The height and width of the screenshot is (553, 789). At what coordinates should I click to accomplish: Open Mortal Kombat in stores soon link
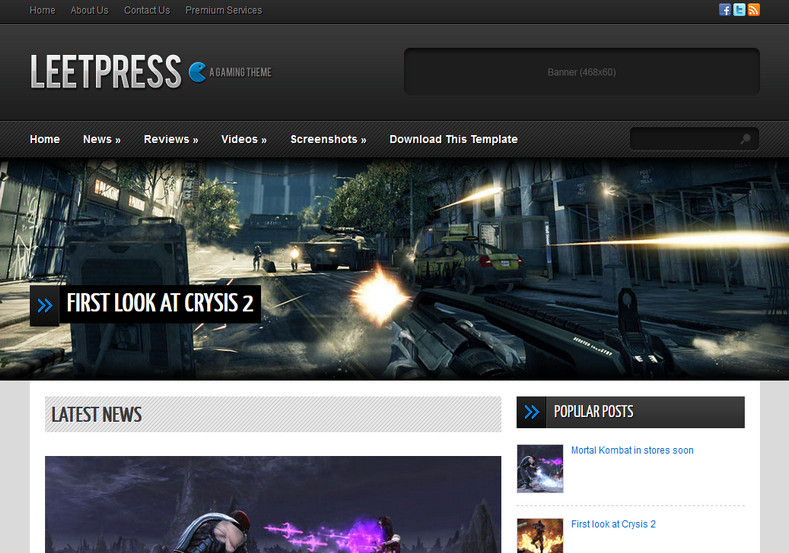[x=632, y=450]
